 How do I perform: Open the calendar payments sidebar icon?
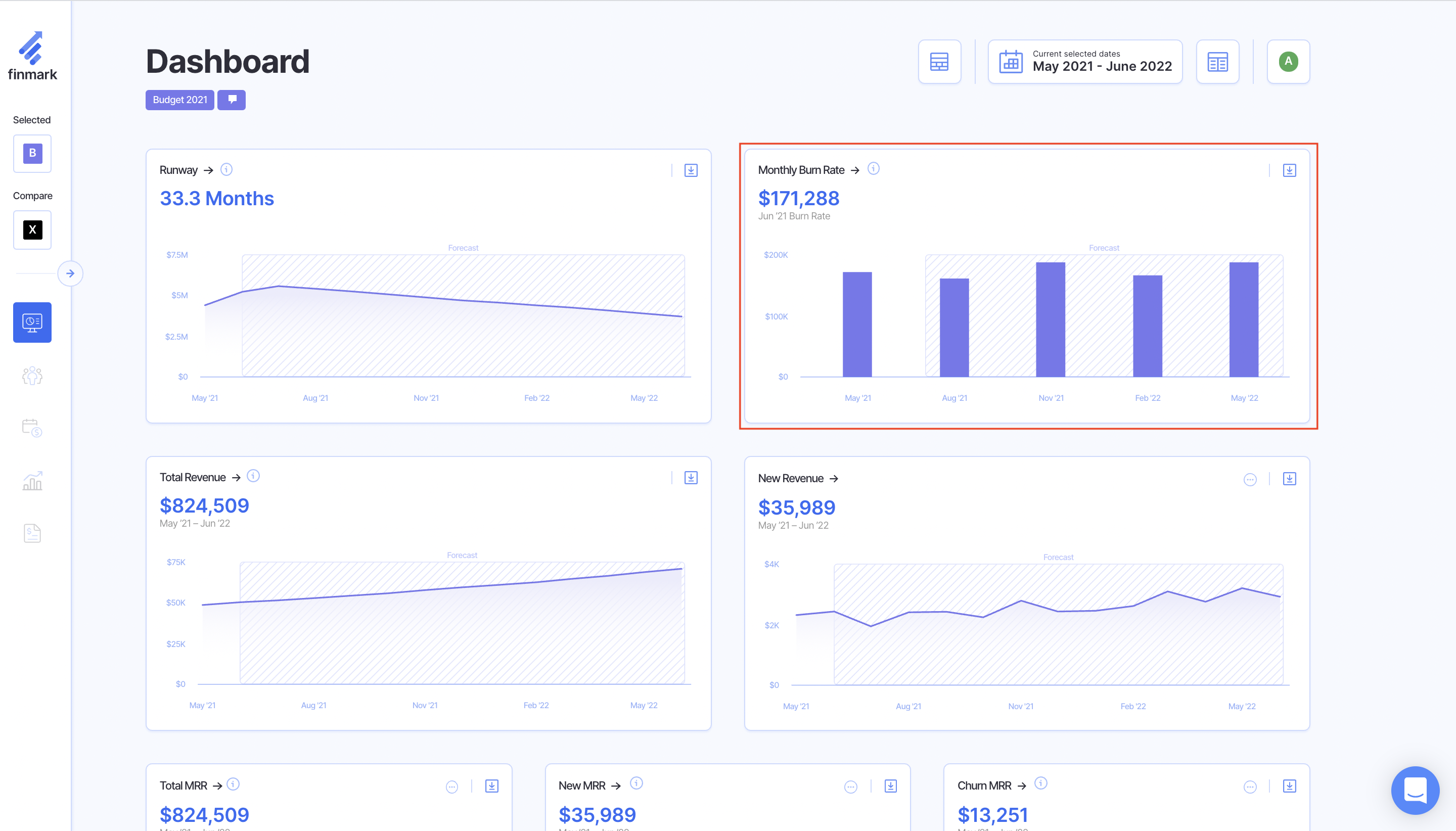[32, 428]
